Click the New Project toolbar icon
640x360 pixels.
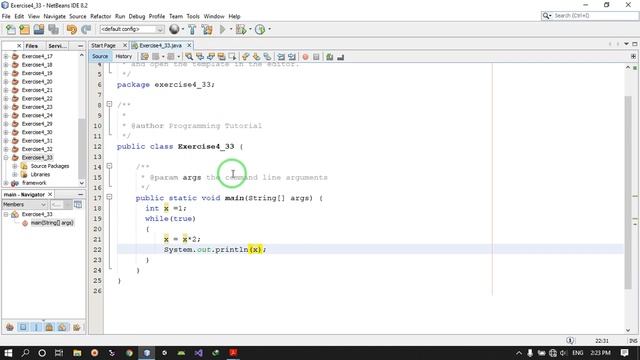coord(24,29)
